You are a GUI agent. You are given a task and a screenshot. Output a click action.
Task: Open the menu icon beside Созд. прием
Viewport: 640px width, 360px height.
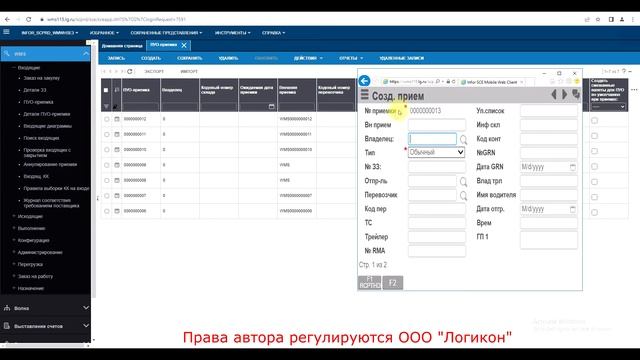click(364, 96)
